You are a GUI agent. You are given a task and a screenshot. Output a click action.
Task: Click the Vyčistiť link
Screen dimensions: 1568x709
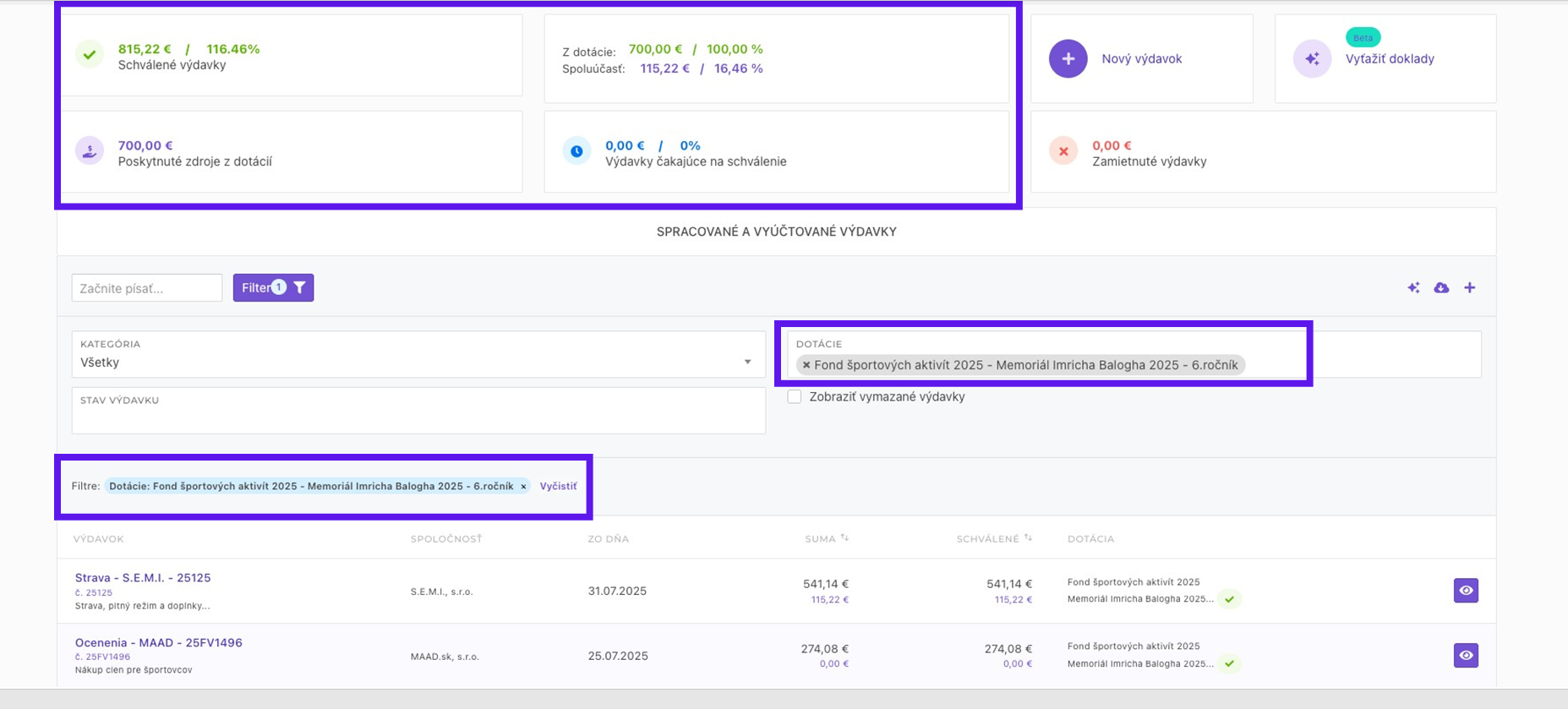pyautogui.click(x=558, y=486)
